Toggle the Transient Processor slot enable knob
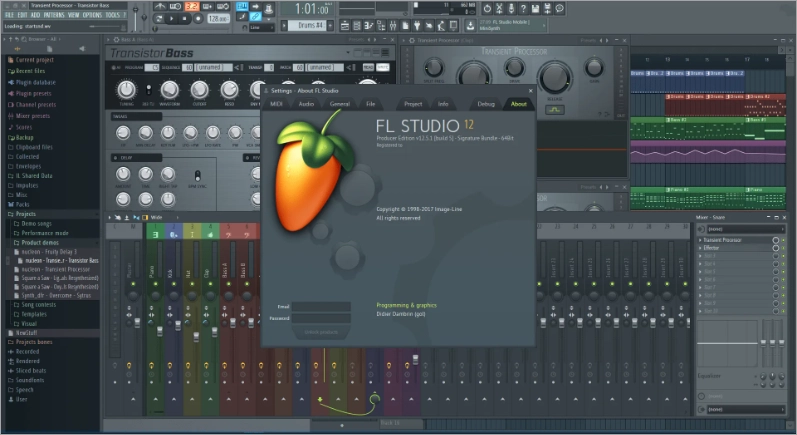This screenshot has width=797, height=435. coord(776,240)
